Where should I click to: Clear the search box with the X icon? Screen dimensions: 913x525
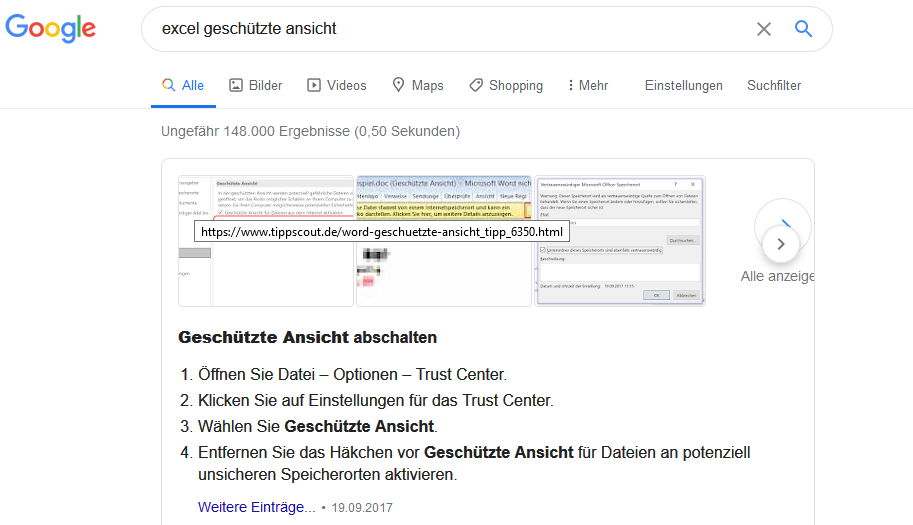pyautogui.click(x=763, y=29)
